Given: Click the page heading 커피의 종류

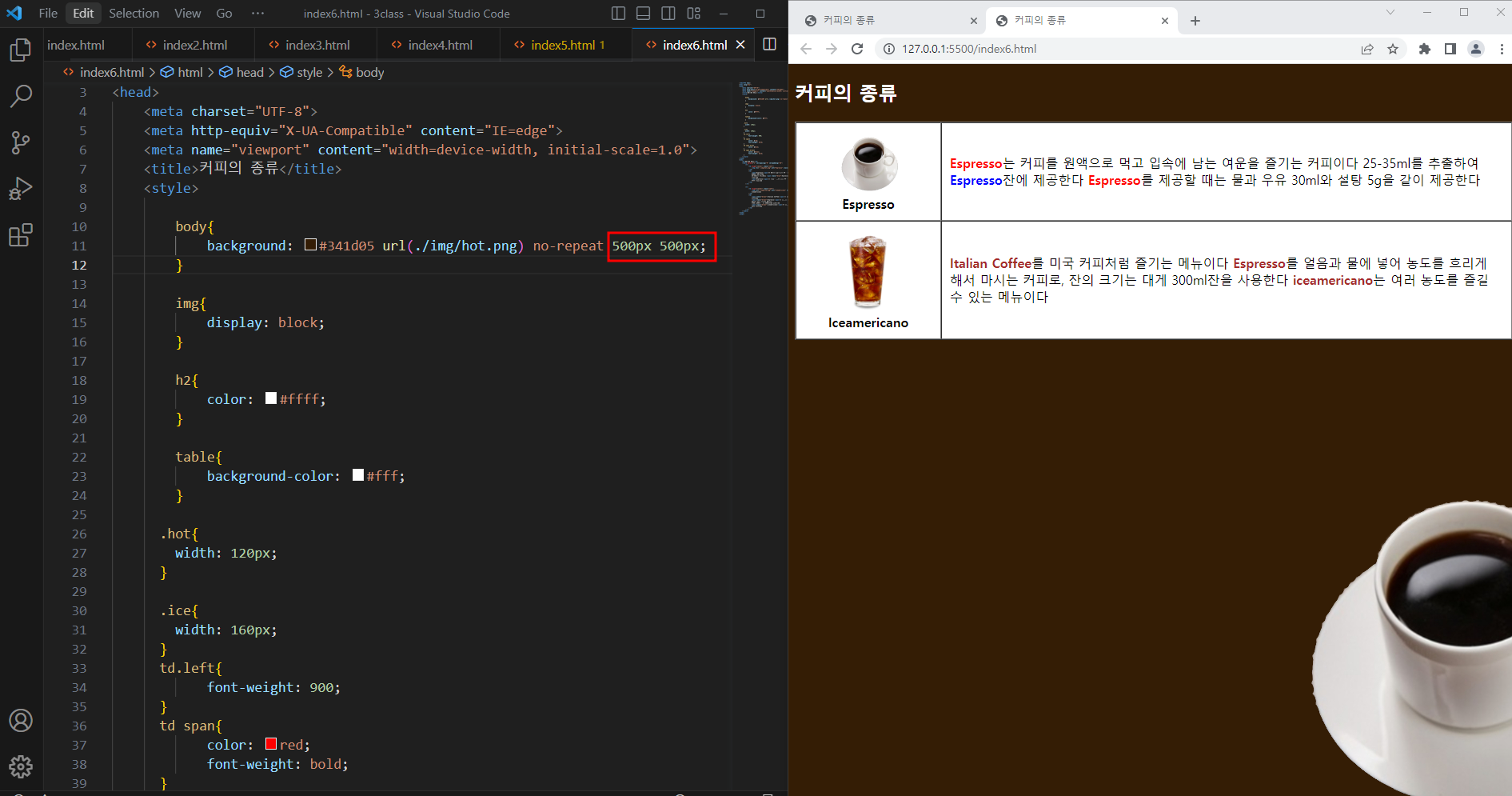Looking at the screenshot, I should tap(846, 93).
